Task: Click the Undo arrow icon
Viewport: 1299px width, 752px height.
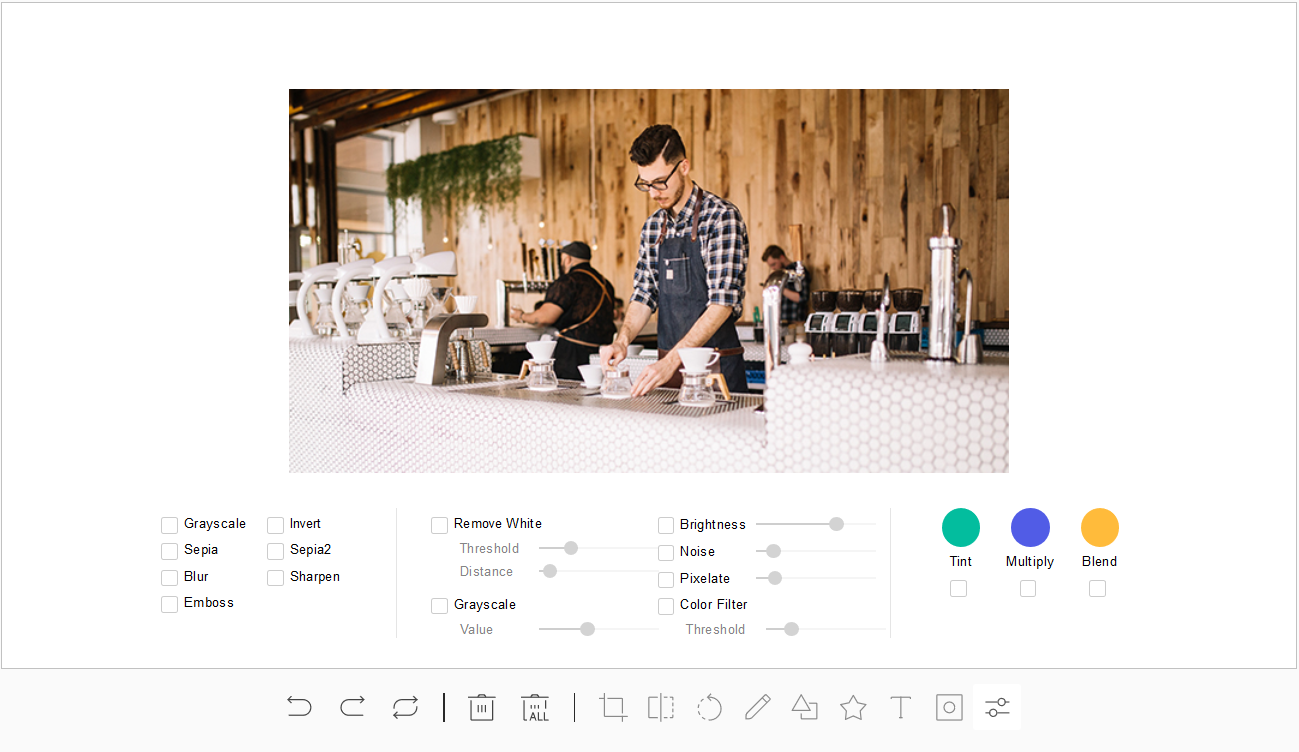Action: 299,708
